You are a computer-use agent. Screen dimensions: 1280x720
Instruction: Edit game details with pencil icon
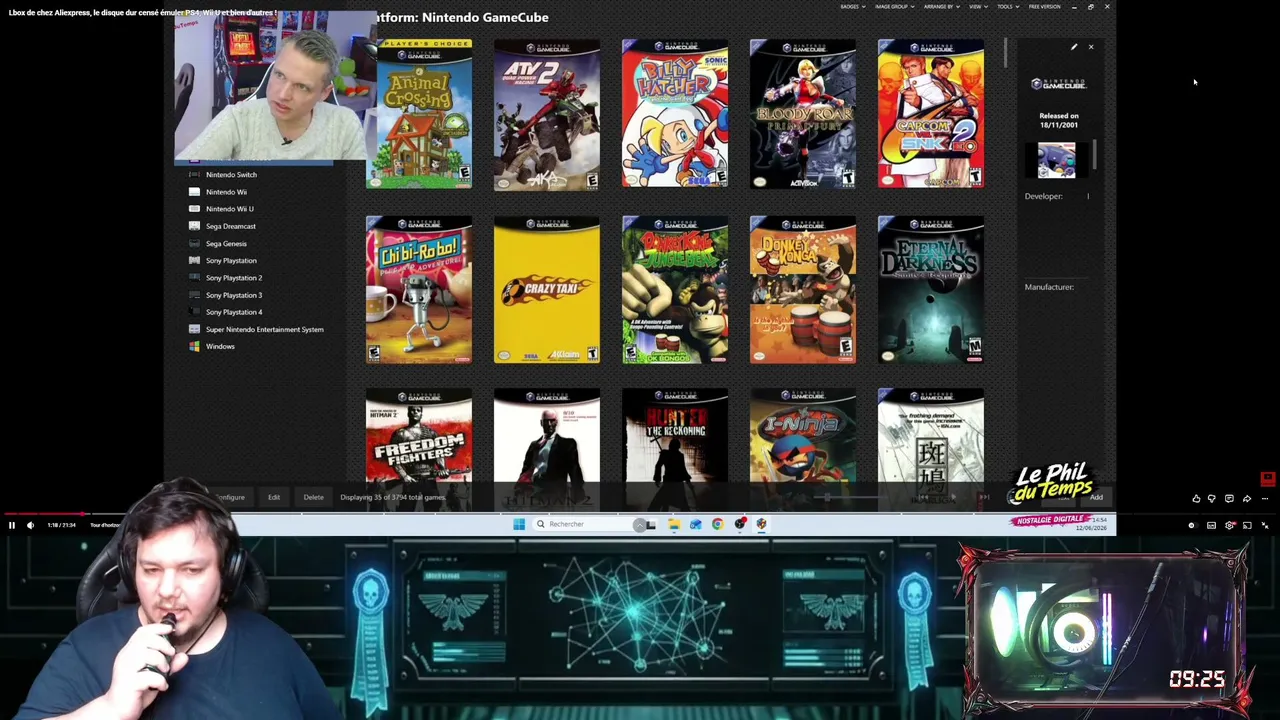tap(1074, 47)
